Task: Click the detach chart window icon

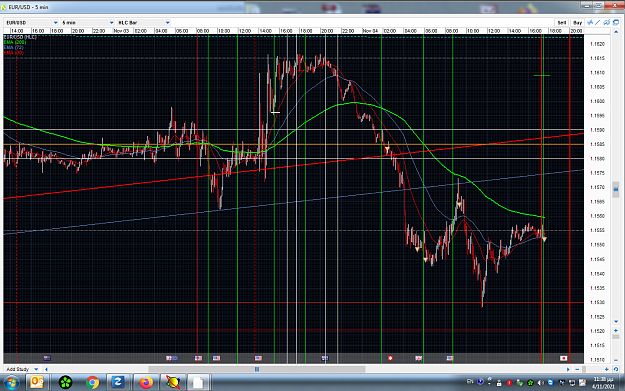Action: (616, 22)
